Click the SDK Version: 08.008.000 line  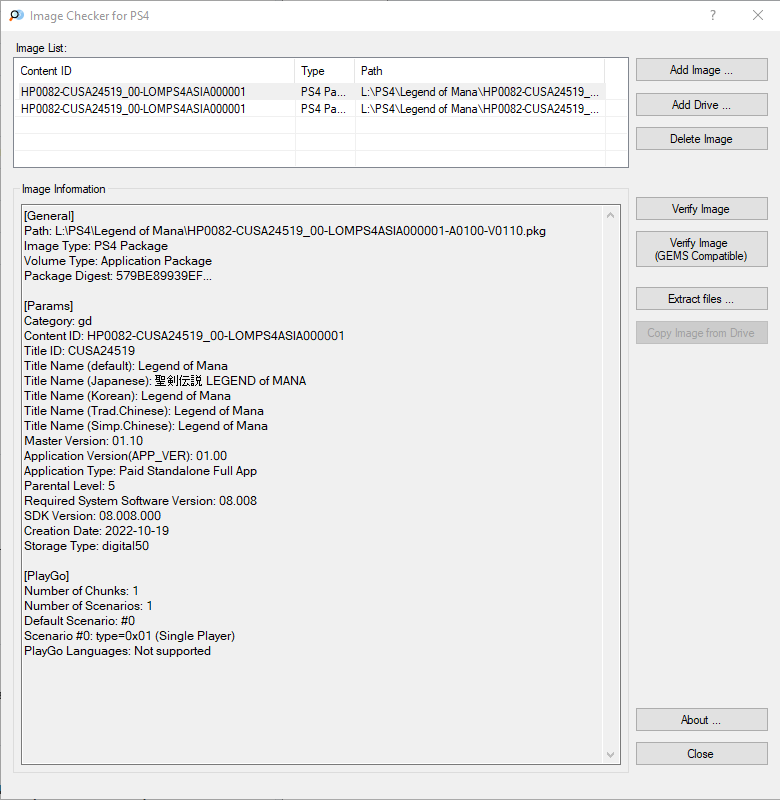(92, 516)
